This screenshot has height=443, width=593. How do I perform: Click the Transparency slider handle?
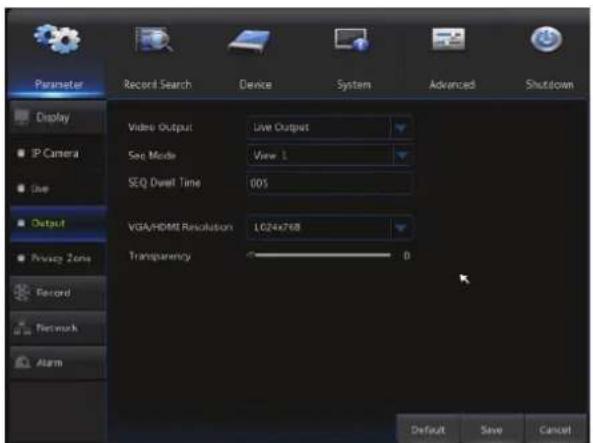[251, 255]
